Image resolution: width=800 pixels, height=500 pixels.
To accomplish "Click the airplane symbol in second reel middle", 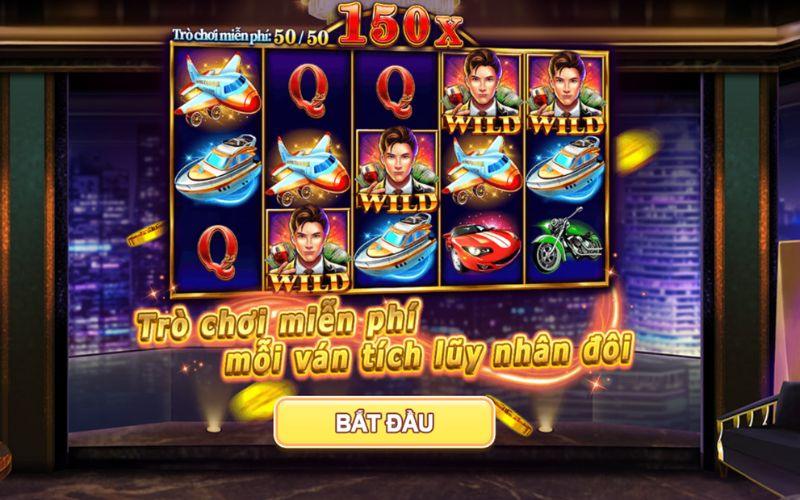I will [x=308, y=167].
